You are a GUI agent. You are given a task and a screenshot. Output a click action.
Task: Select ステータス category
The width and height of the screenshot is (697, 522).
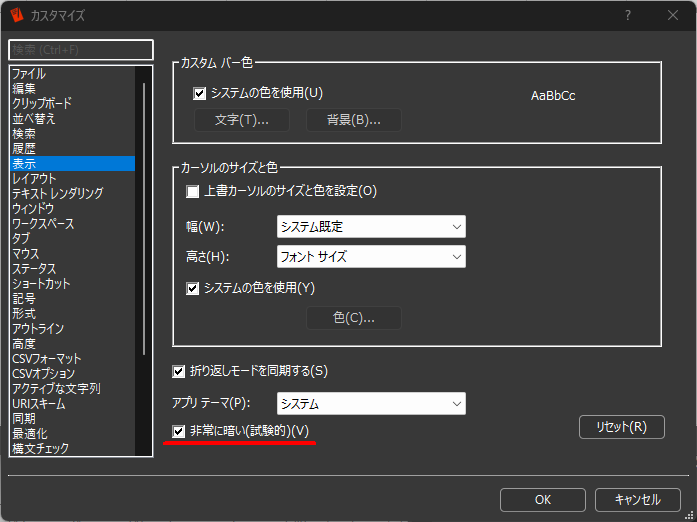point(72,269)
